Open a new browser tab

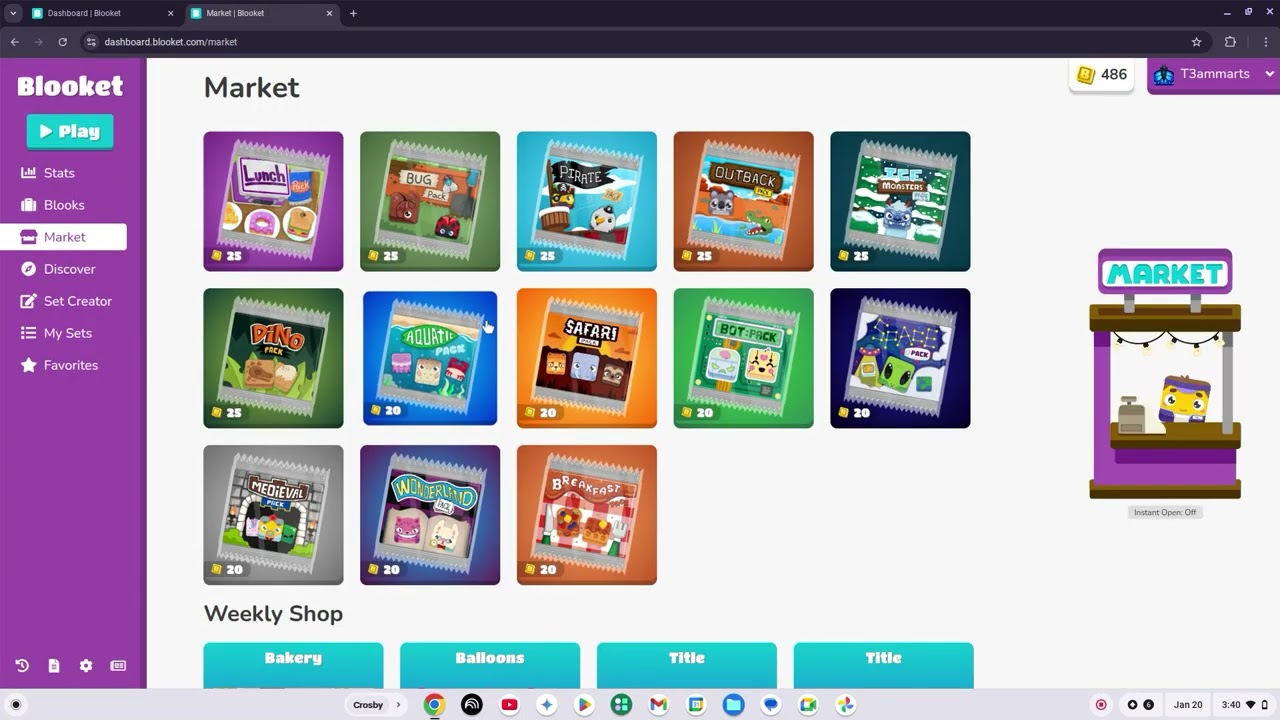pyautogui.click(x=353, y=13)
